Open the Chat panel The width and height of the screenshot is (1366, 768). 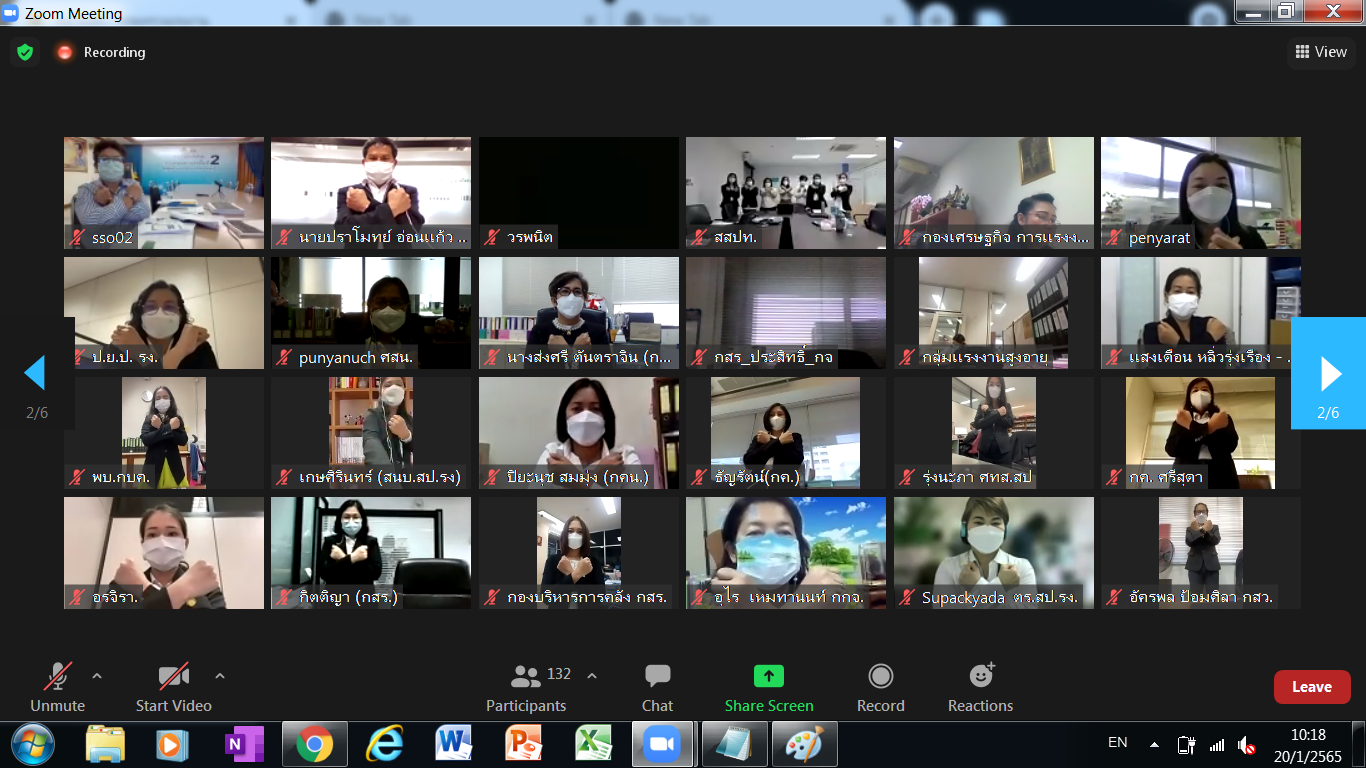coord(657,687)
